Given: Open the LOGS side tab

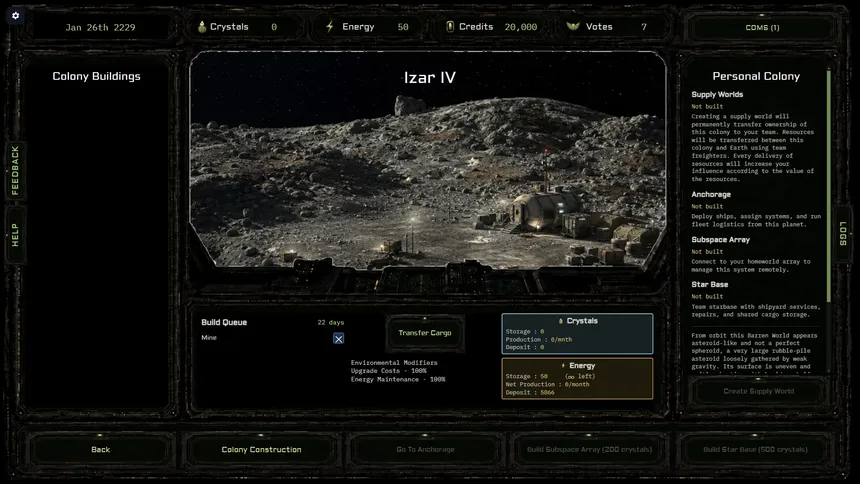Looking at the screenshot, I should click(x=843, y=234).
